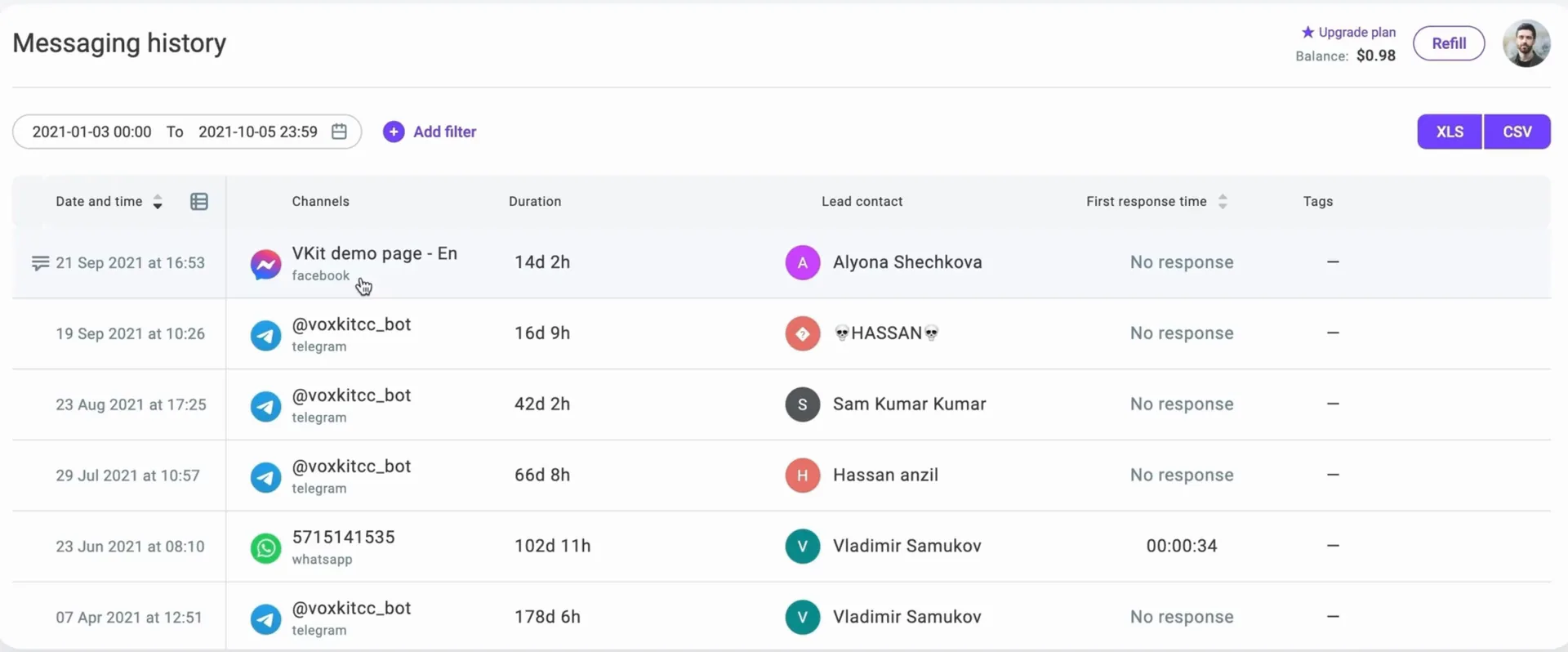Sort by First response time arrows

coord(1223,202)
